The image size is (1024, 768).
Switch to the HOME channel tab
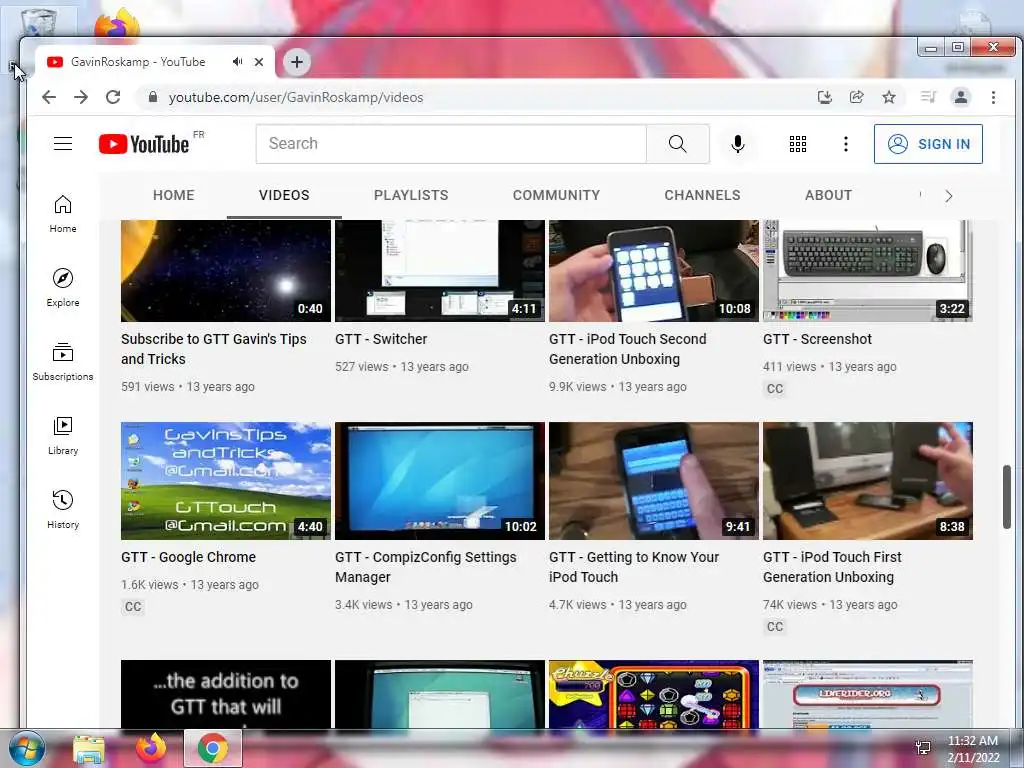174,195
